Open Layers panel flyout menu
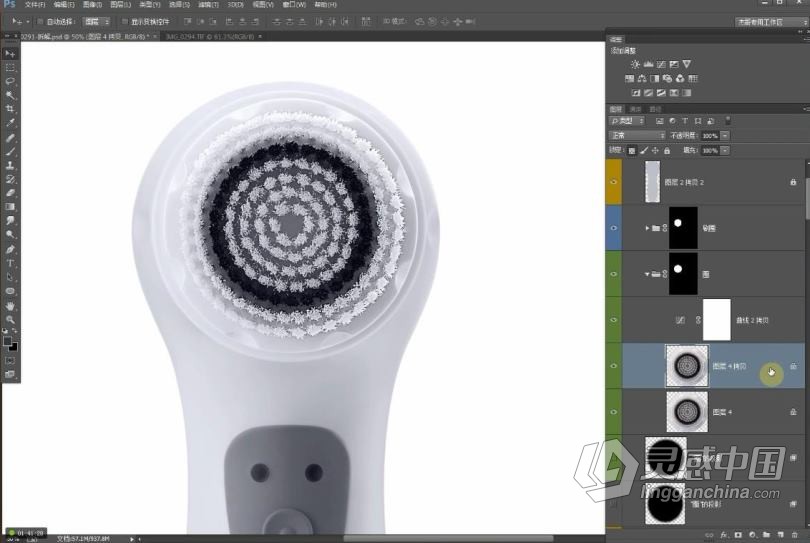The height and width of the screenshot is (543, 810). [x=805, y=109]
